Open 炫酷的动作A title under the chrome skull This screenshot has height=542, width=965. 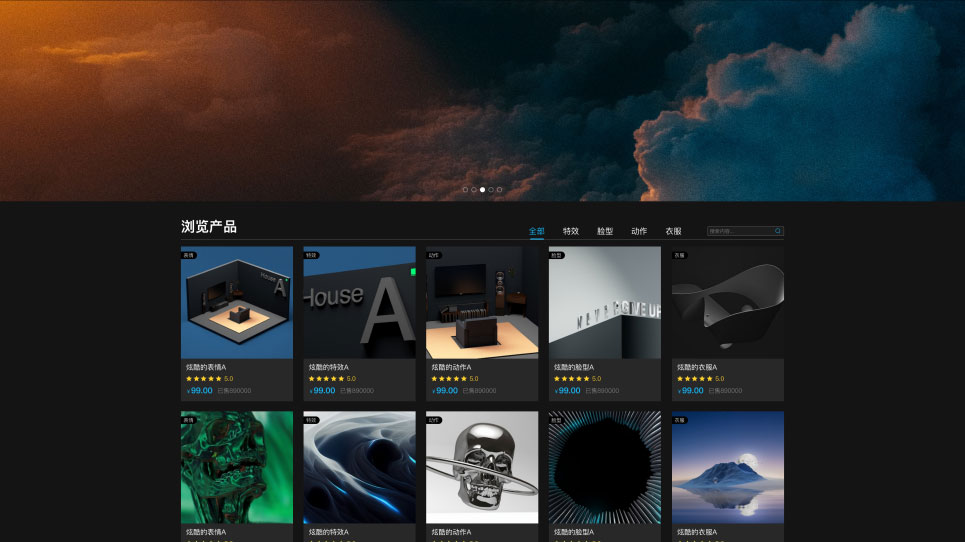[452, 532]
